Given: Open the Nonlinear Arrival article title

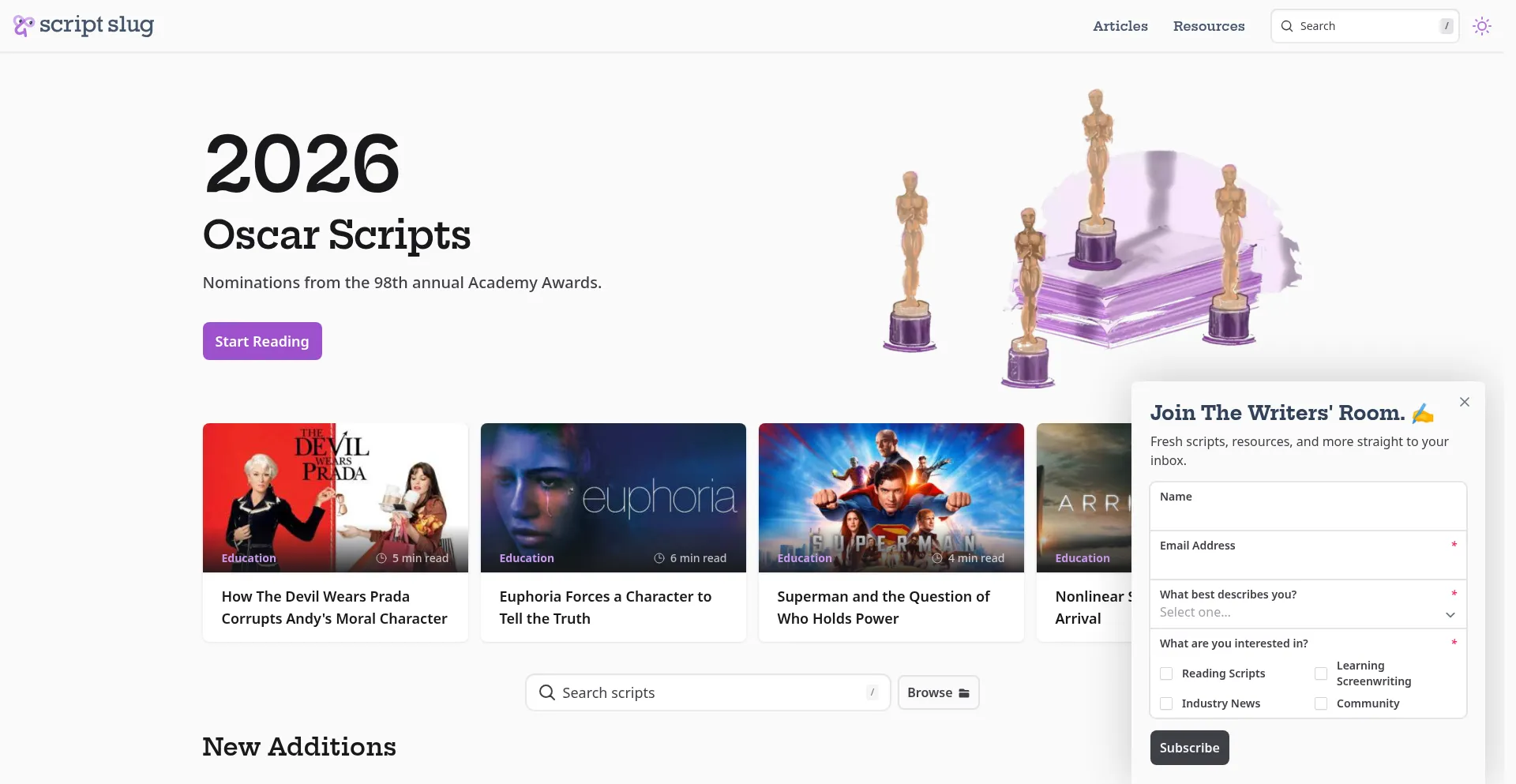Looking at the screenshot, I should (x=1093, y=608).
